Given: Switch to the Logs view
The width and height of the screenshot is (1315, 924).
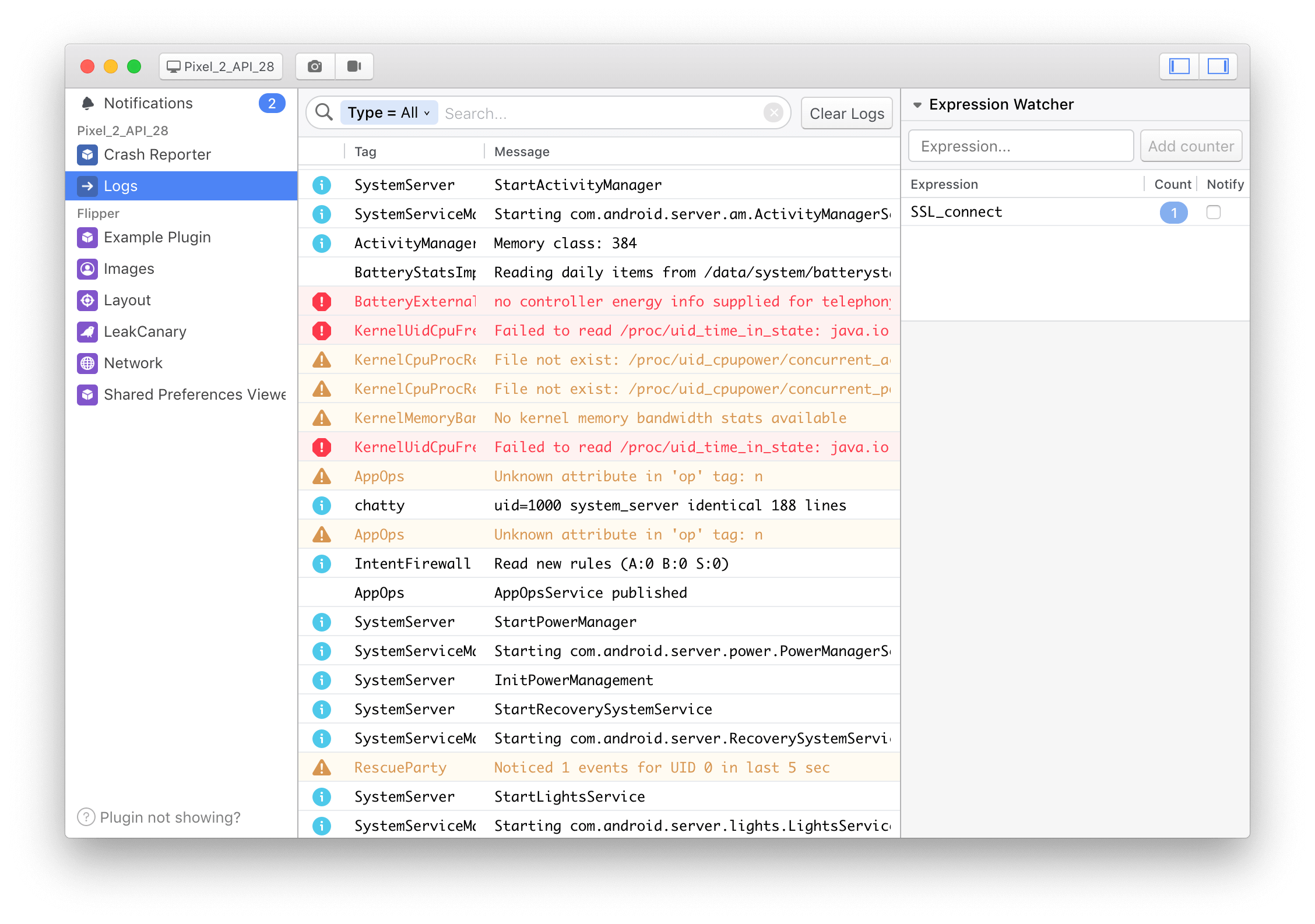Looking at the screenshot, I should click(x=121, y=186).
